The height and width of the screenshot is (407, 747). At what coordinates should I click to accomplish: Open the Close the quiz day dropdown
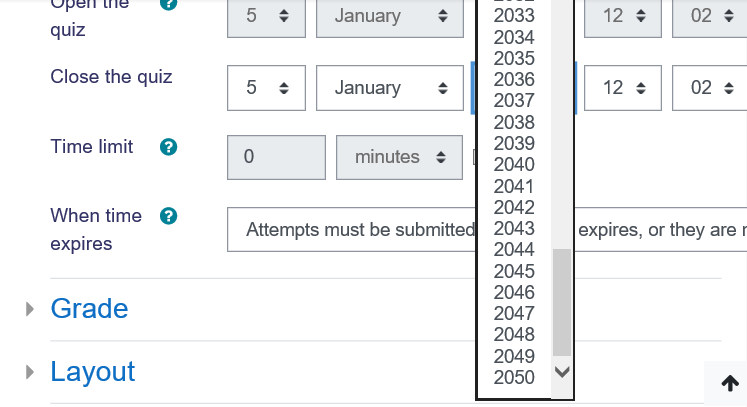click(266, 88)
